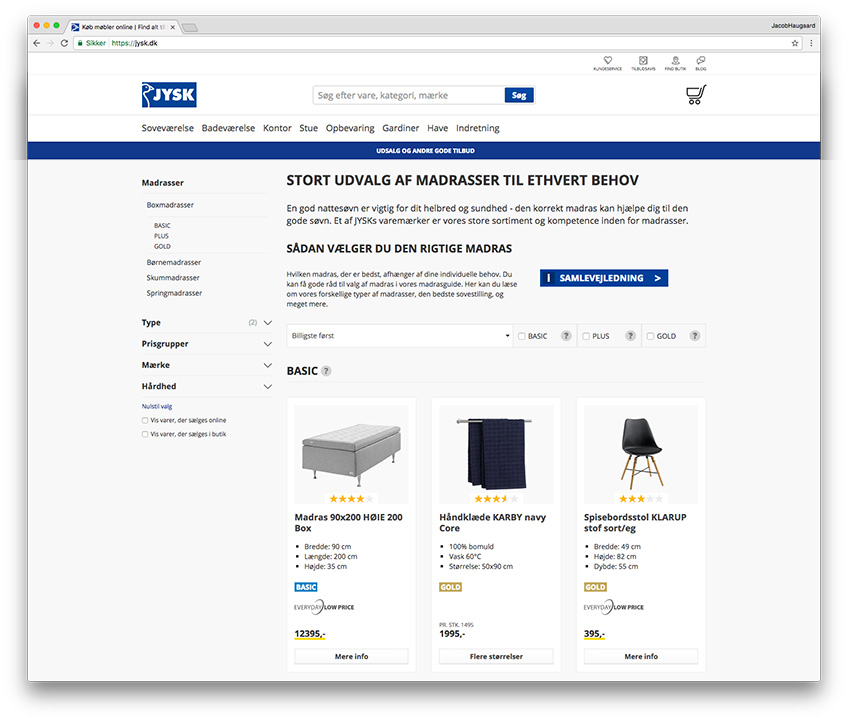
Task: Click the browser forward arrow
Action: tap(50, 43)
